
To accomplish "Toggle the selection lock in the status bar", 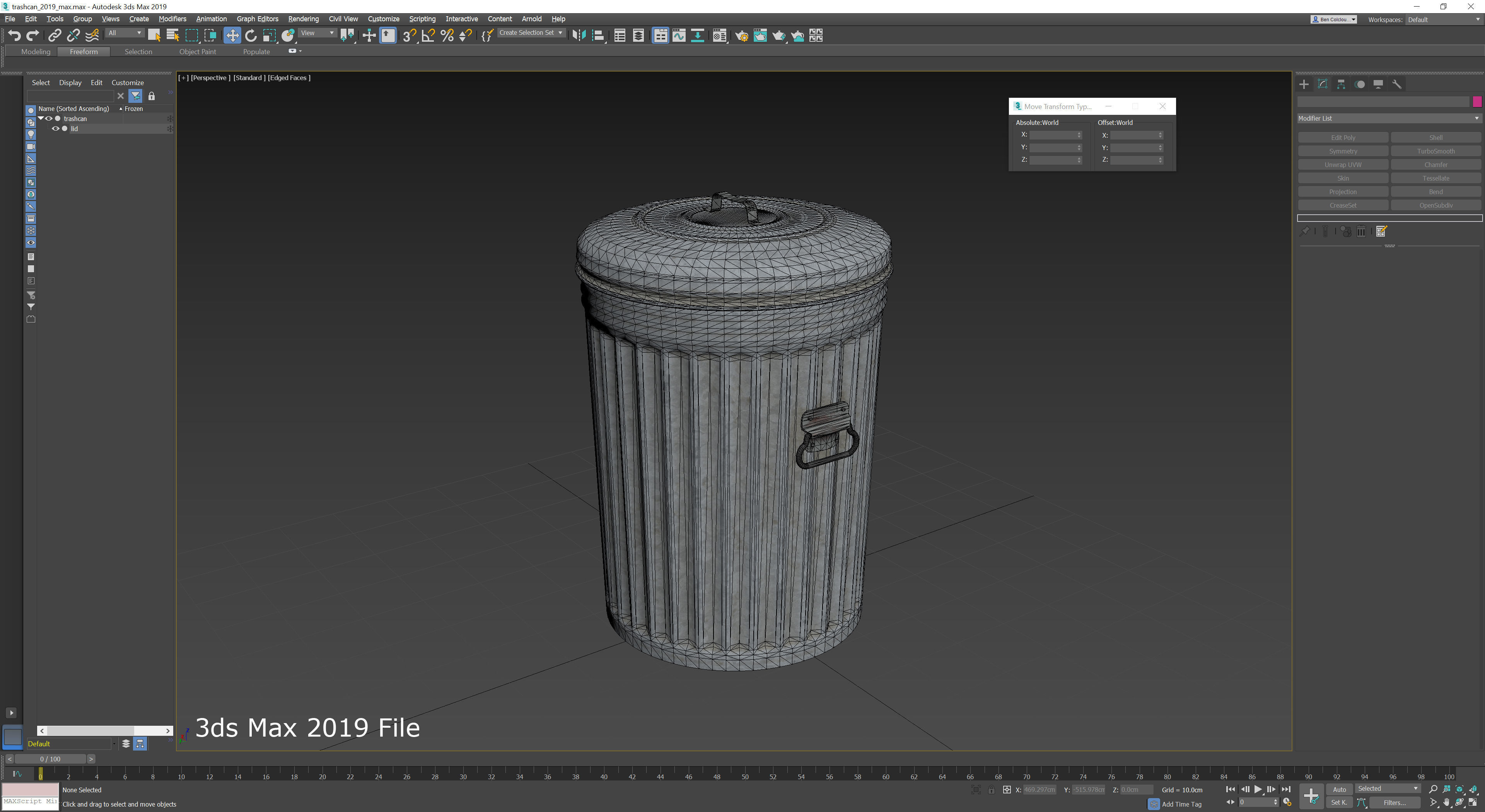I will 991,790.
